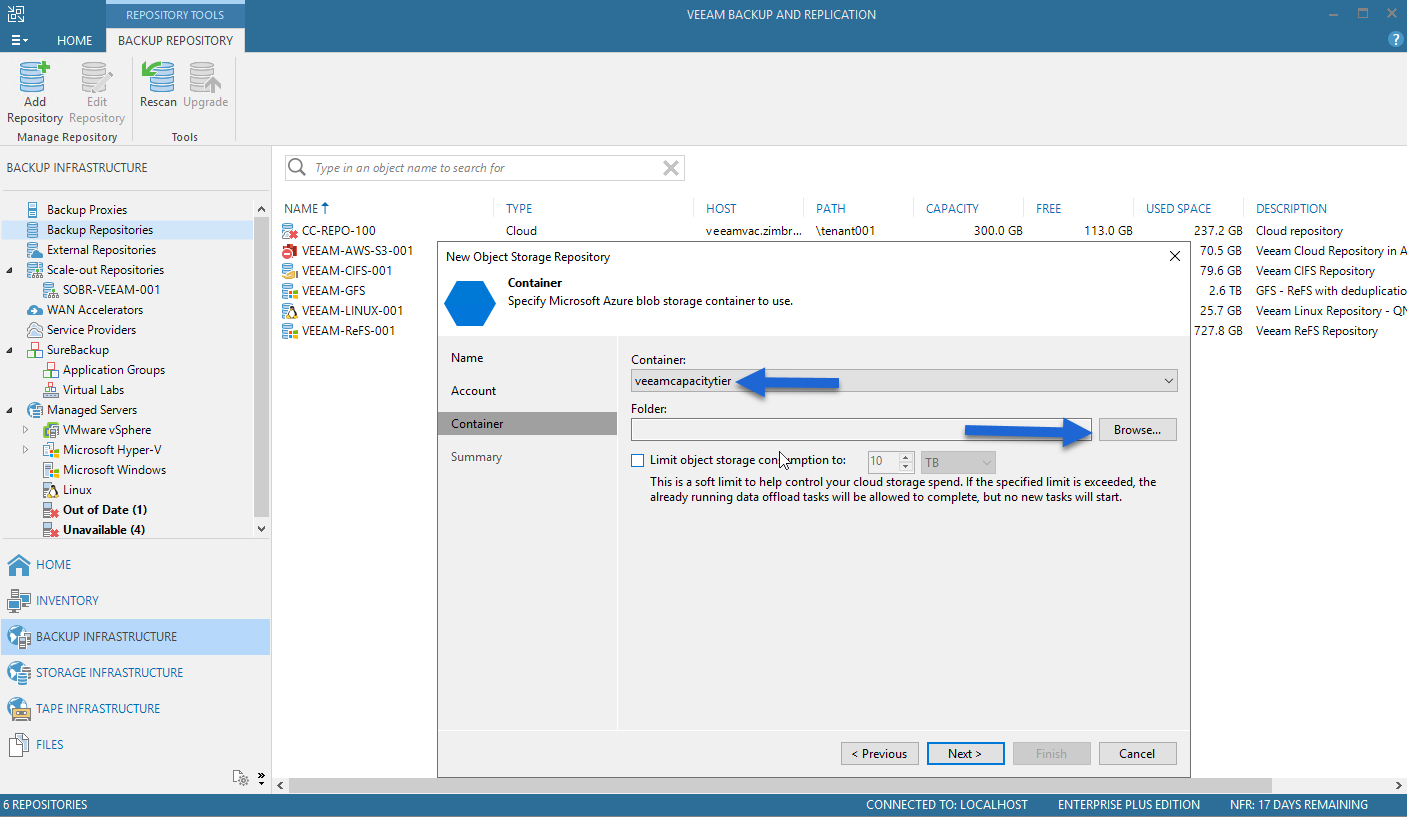This screenshot has height=817, width=1407.
Task: Click the object name search field
Action: pos(485,168)
